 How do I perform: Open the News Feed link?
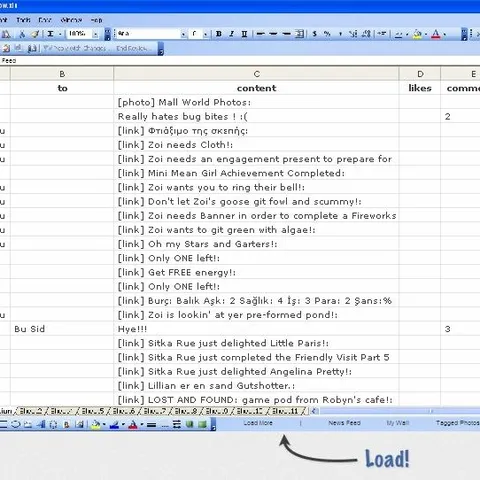[x=344, y=423]
